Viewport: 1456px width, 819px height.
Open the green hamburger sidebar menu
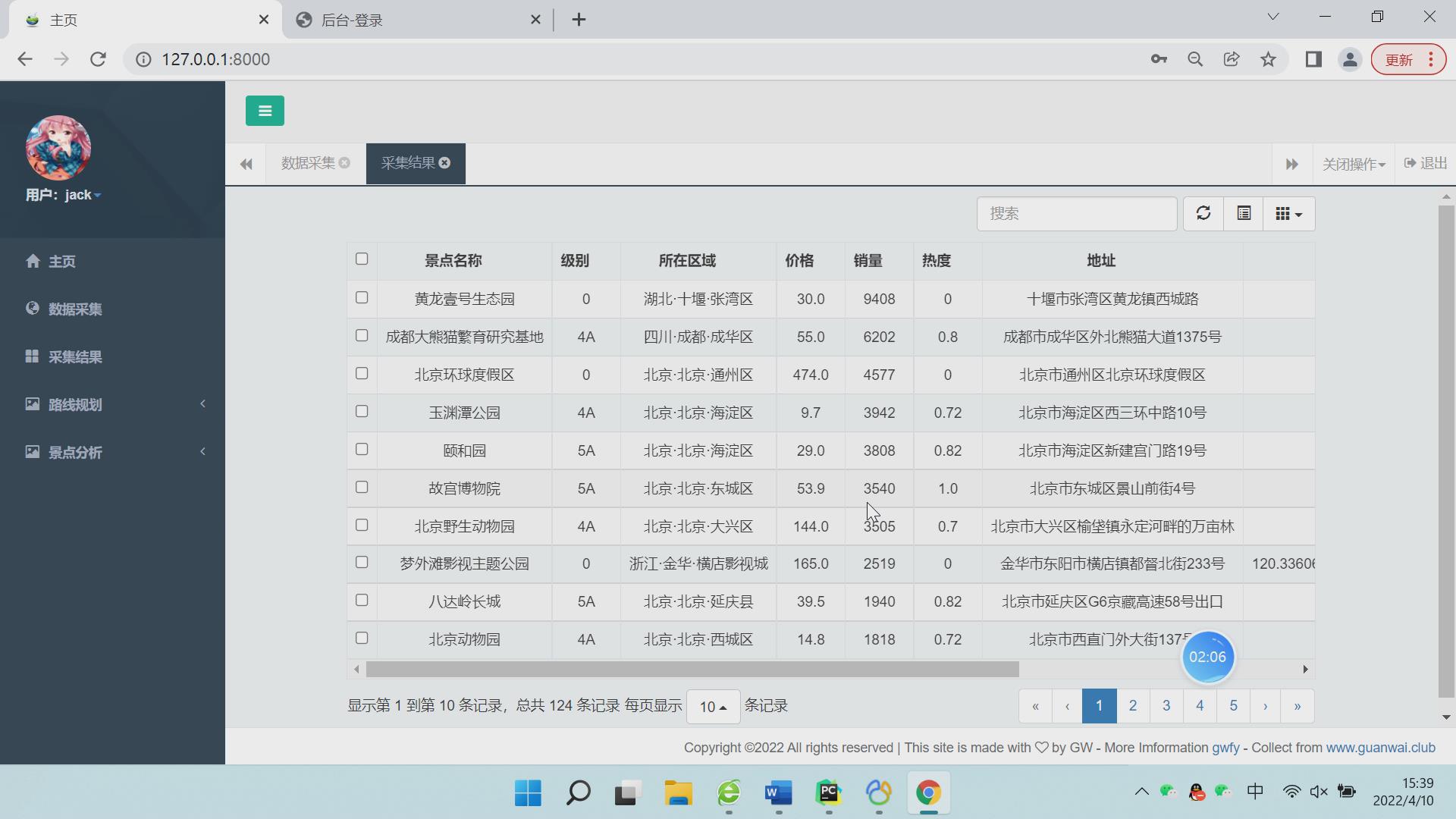(265, 110)
